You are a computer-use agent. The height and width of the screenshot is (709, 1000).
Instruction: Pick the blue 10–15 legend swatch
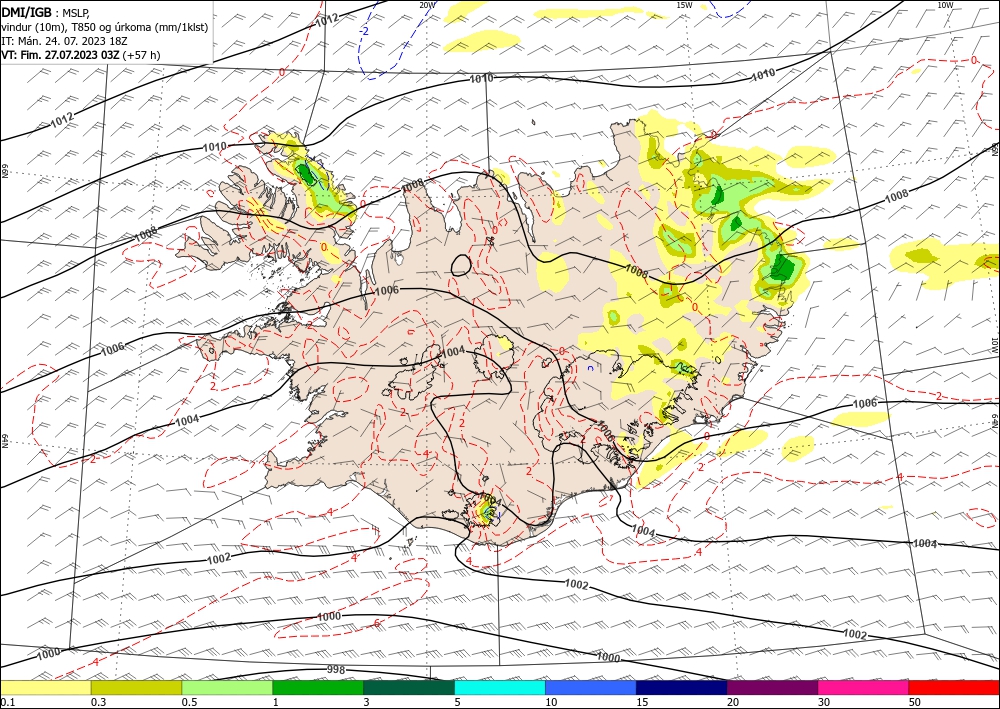[x=591, y=688]
